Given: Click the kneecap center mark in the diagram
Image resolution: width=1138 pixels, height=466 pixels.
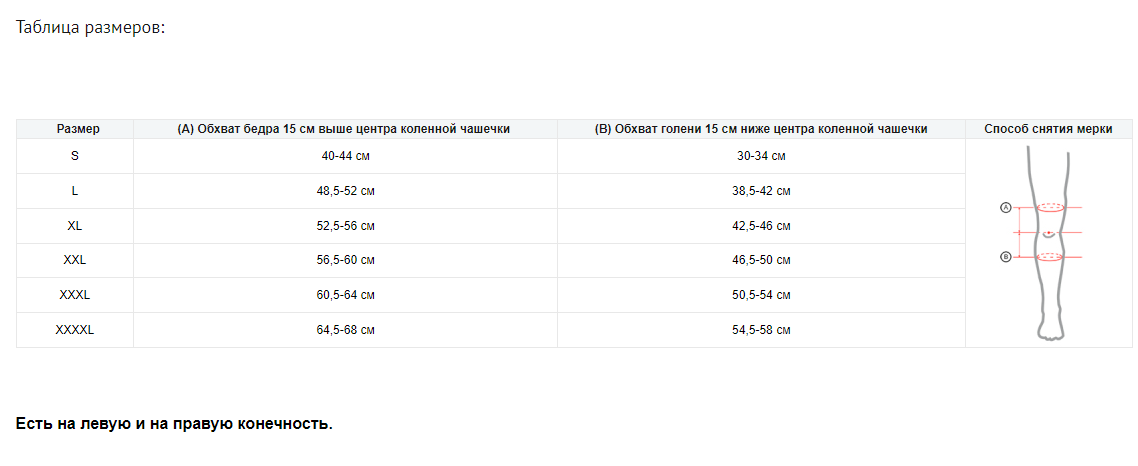Looking at the screenshot, I should 1047,233.
